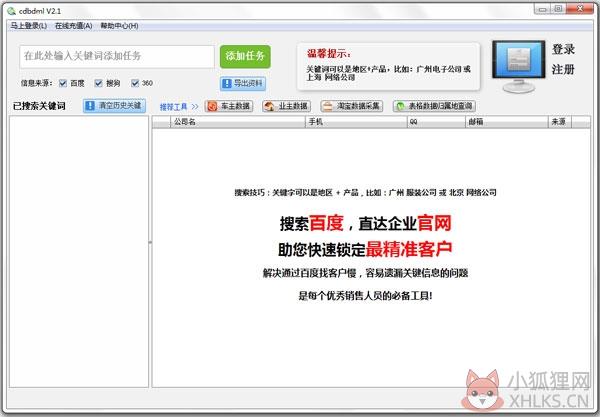Maximize the cdbdml window

[x=558, y=9]
